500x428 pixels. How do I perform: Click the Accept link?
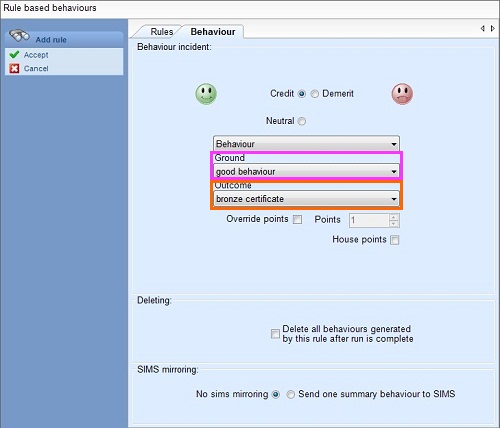tap(36, 55)
